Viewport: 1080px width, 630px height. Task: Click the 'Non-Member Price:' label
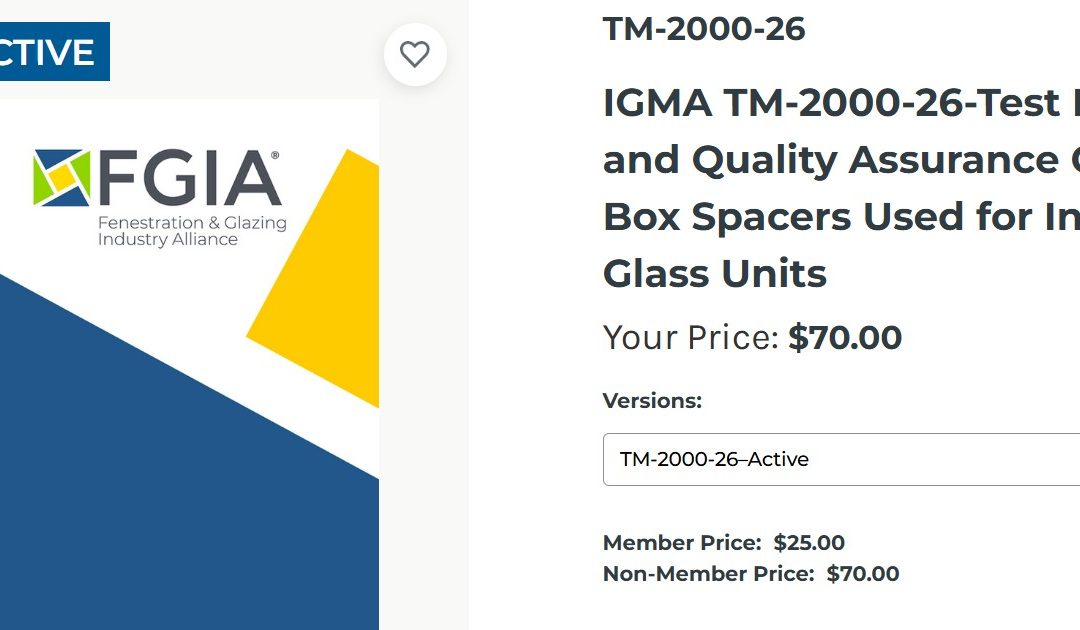(709, 574)
